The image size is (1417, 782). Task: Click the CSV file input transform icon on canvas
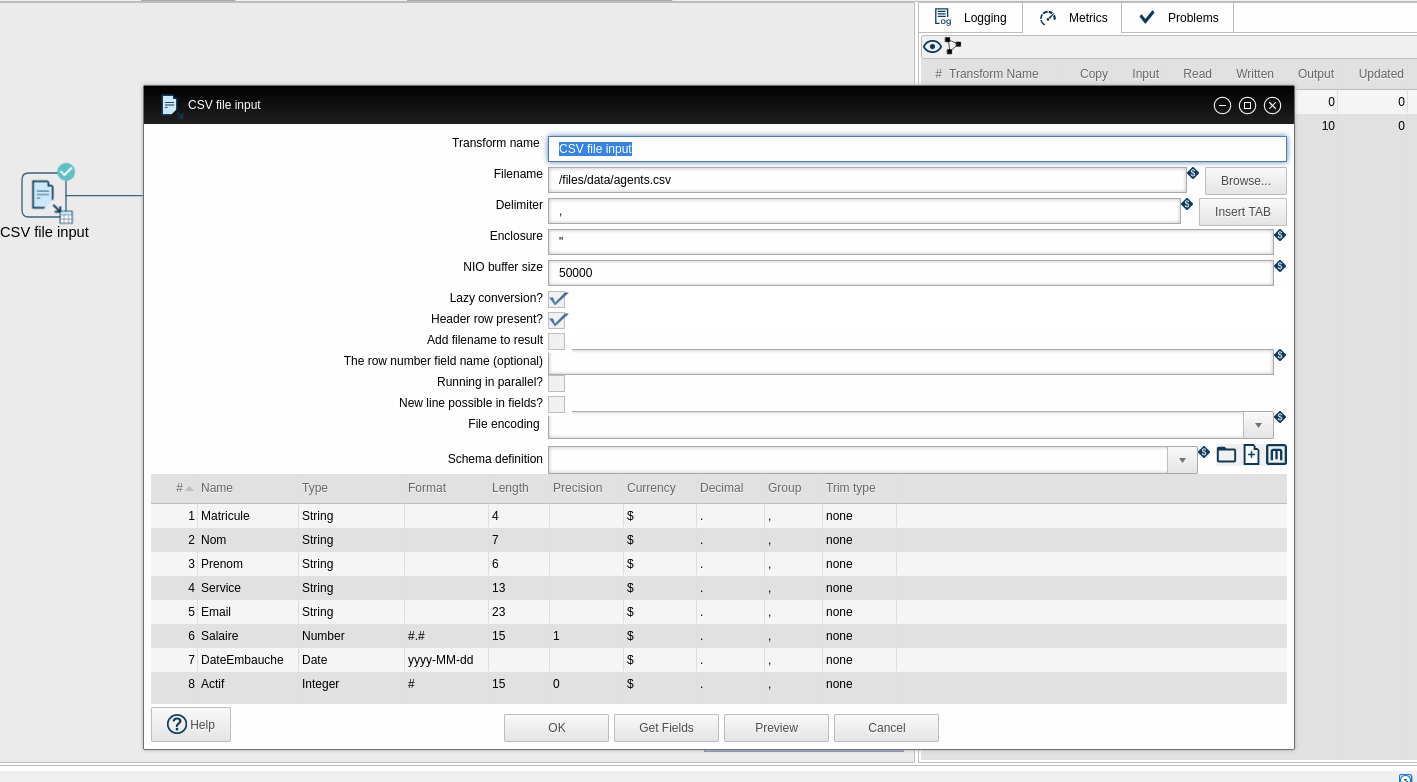coord(44,195)
